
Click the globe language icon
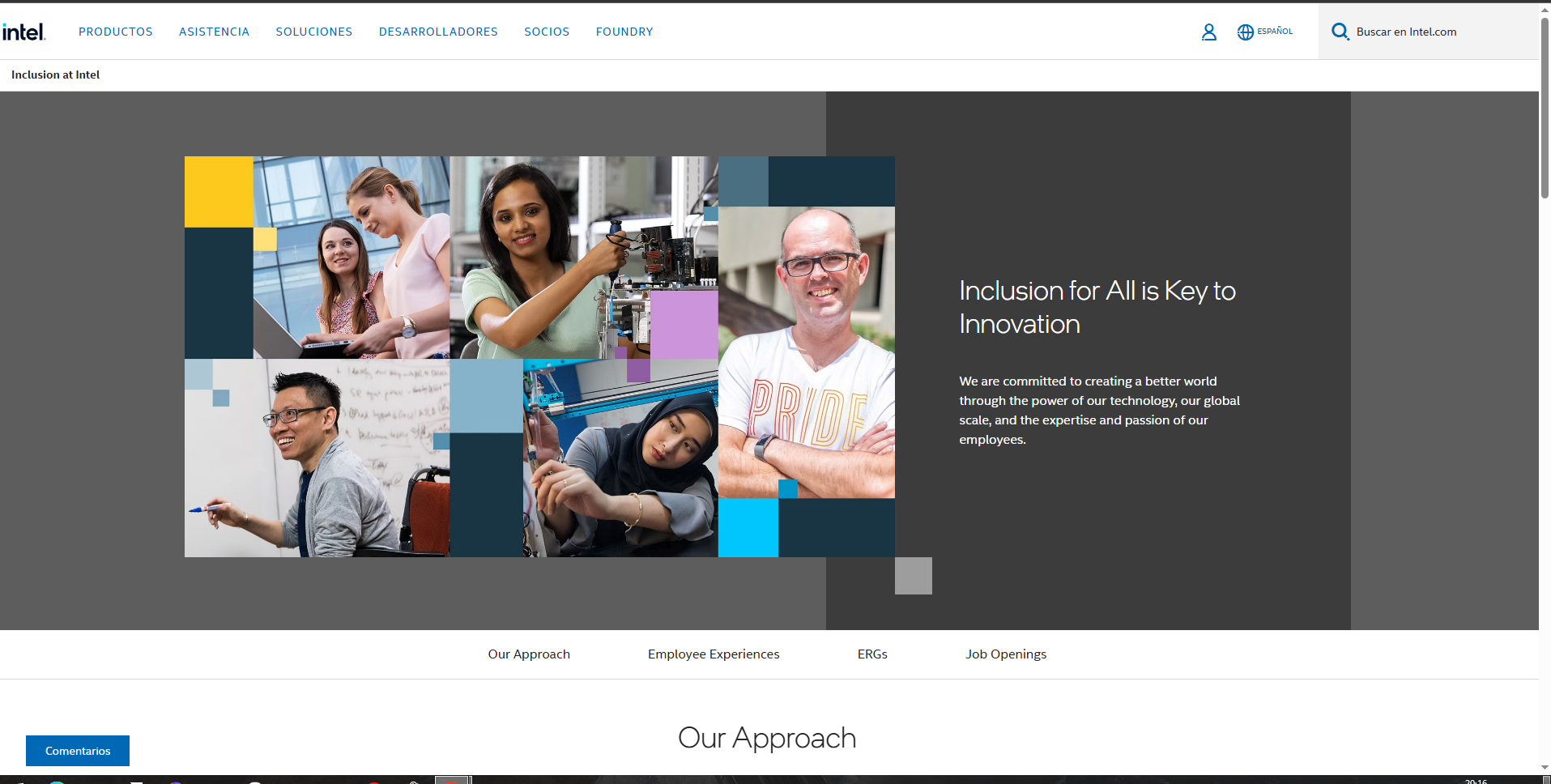tap(1245, 32)
